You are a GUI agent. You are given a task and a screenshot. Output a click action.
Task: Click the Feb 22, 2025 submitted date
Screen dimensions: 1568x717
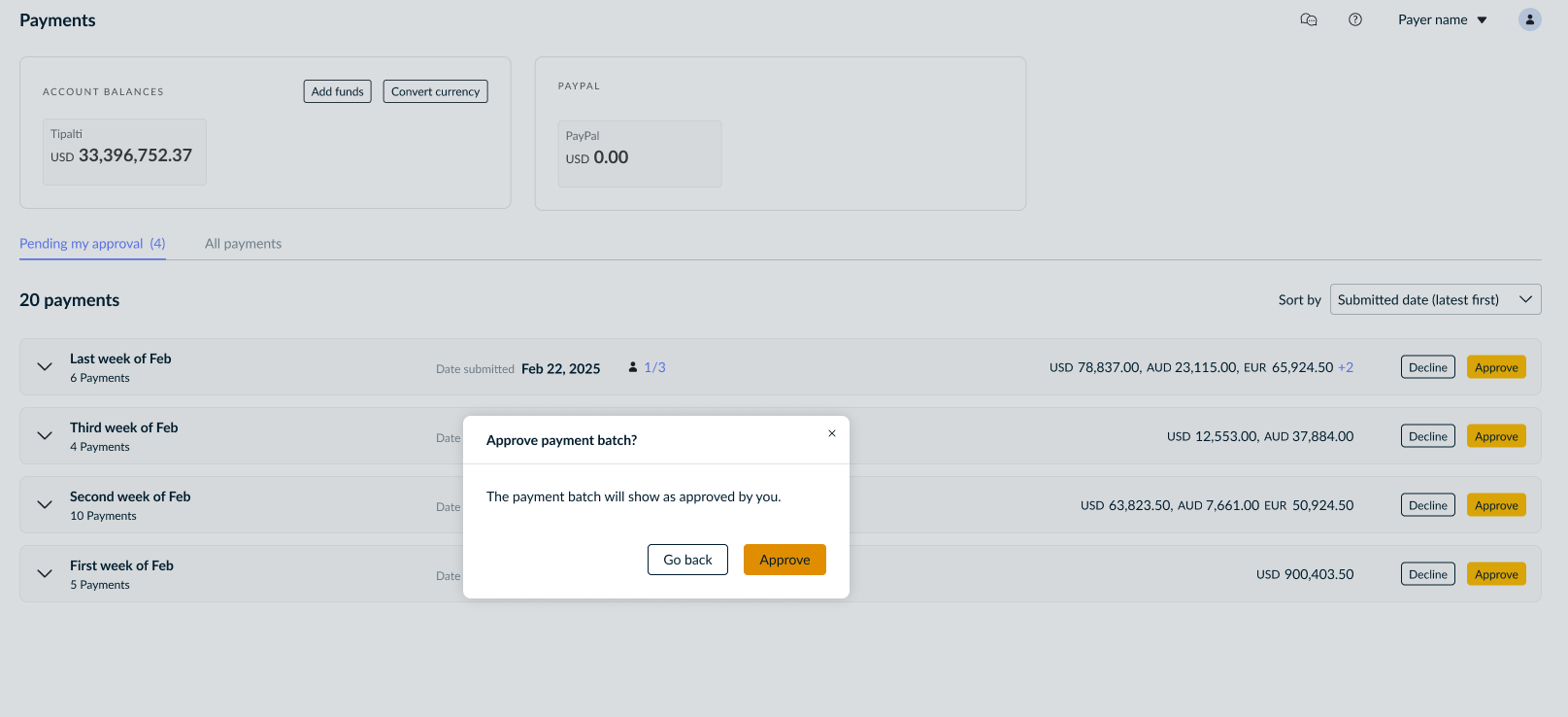pyautogui.click(x=561, y=368)
